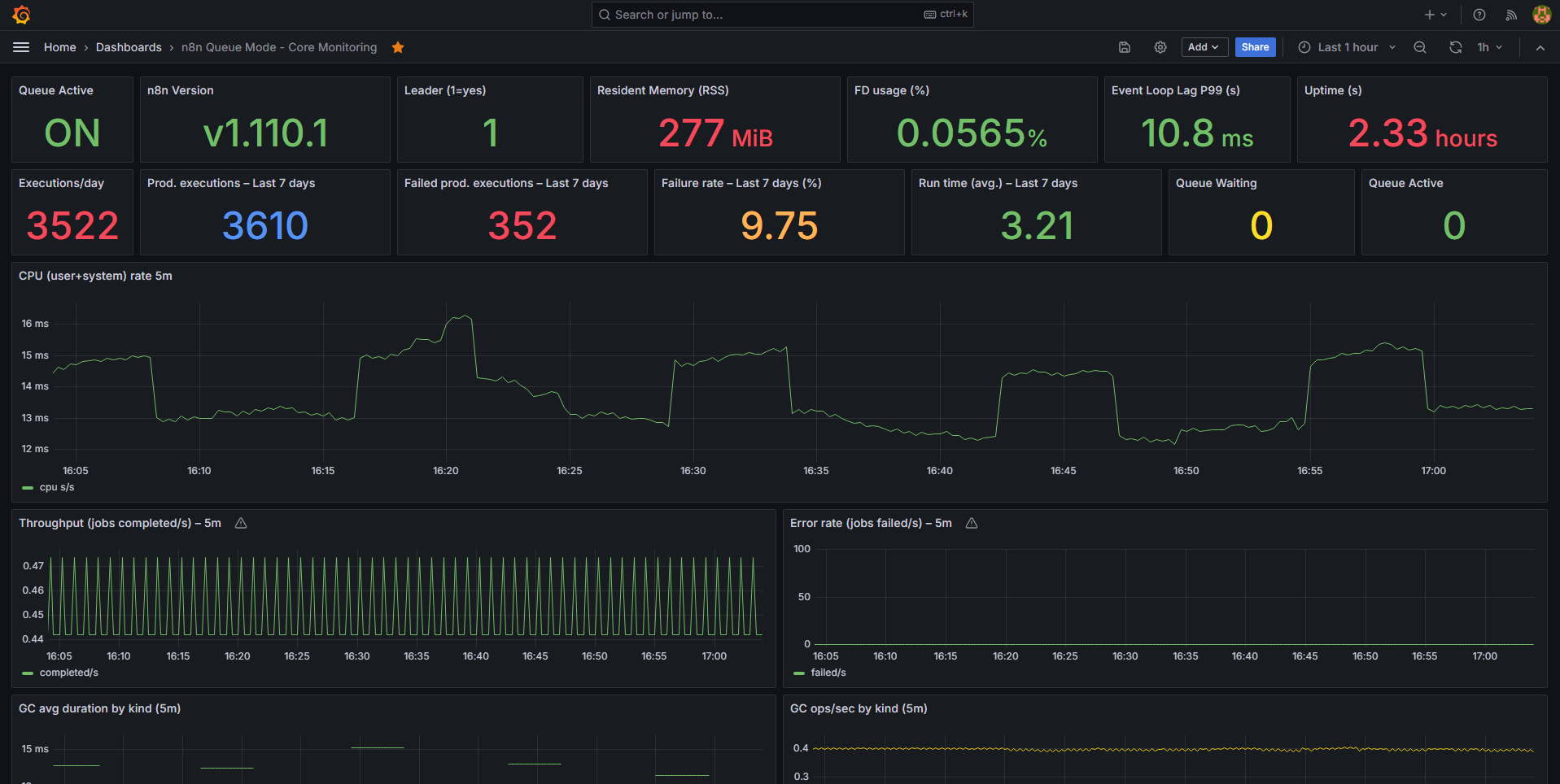Open the hamburger navigation menu
Image resolution: width=1560 pixels, height=784 pixels.
pos(21,47)
